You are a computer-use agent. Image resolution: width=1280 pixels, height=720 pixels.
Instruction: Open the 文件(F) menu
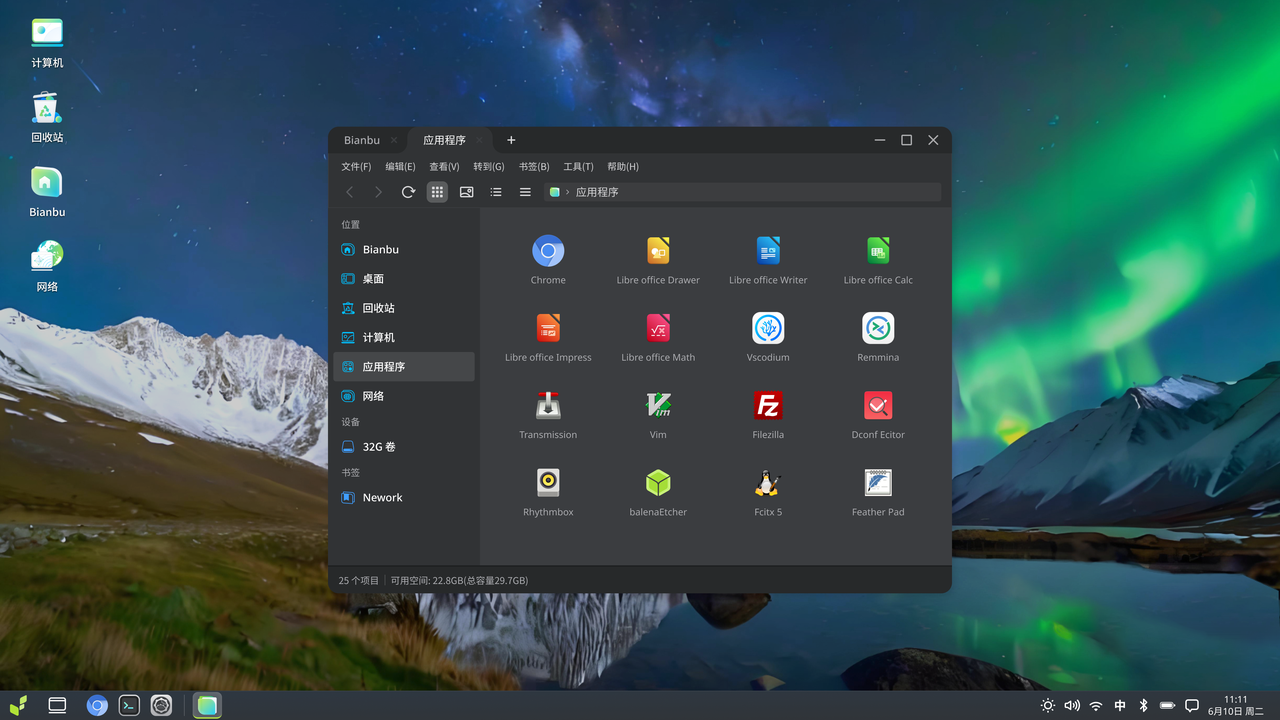point(356,167)
